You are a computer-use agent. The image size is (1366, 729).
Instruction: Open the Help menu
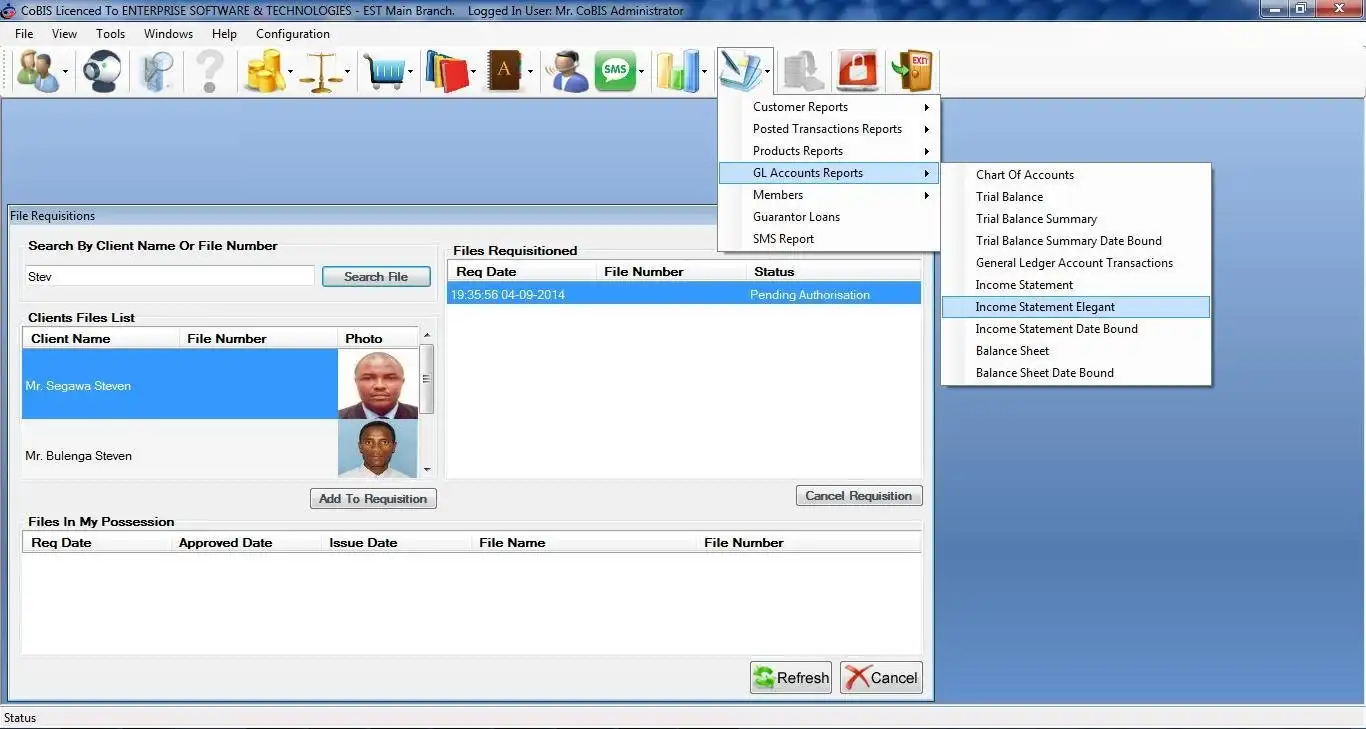coord(224,33)
